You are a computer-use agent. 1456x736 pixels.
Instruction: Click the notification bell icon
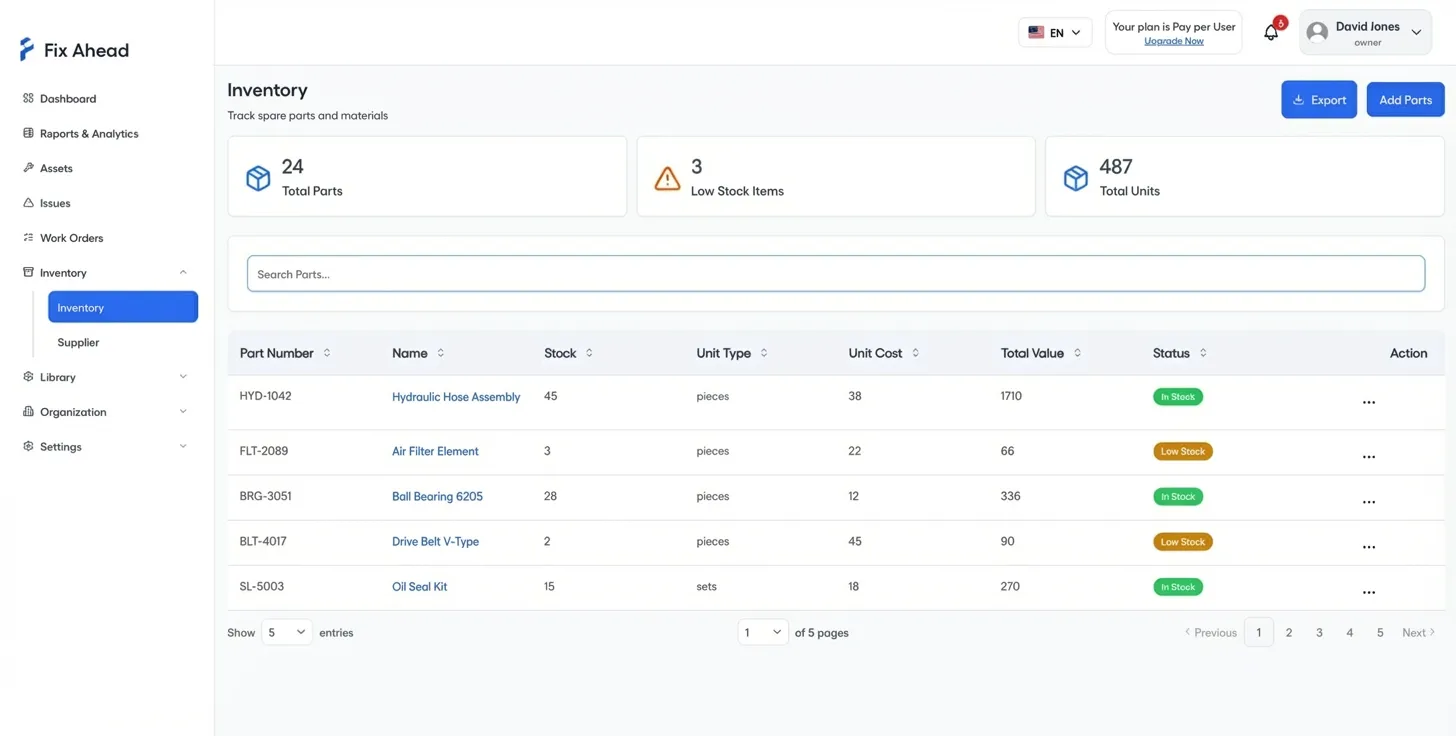tap(1270, 33)
